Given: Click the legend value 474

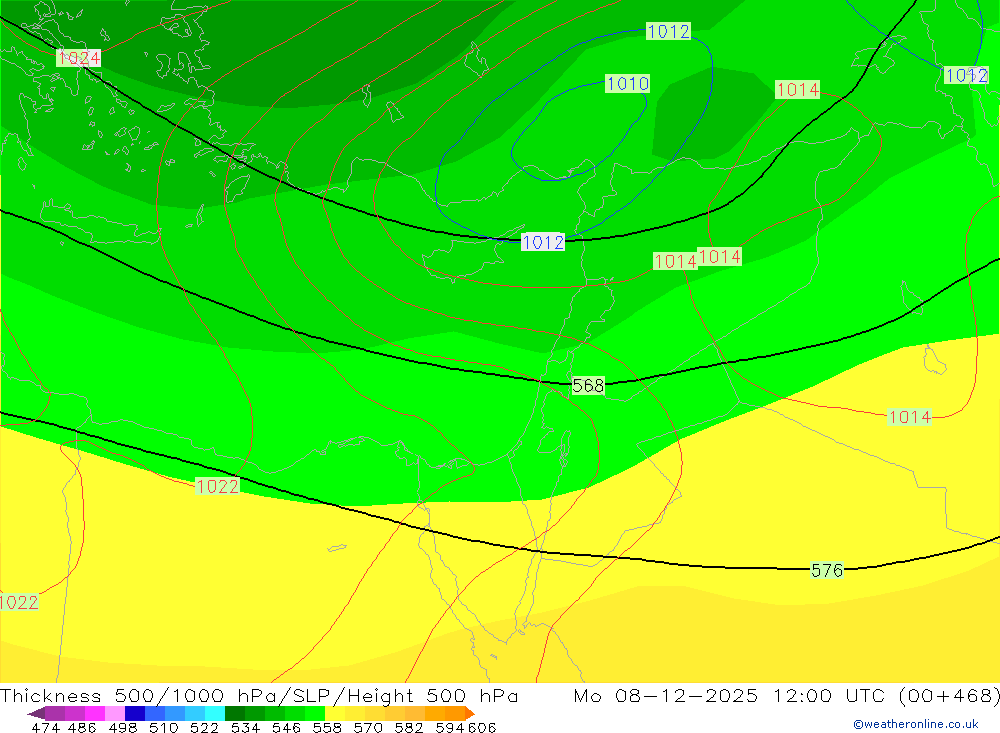Looking at the screenshot, I should tap(45, 727).
